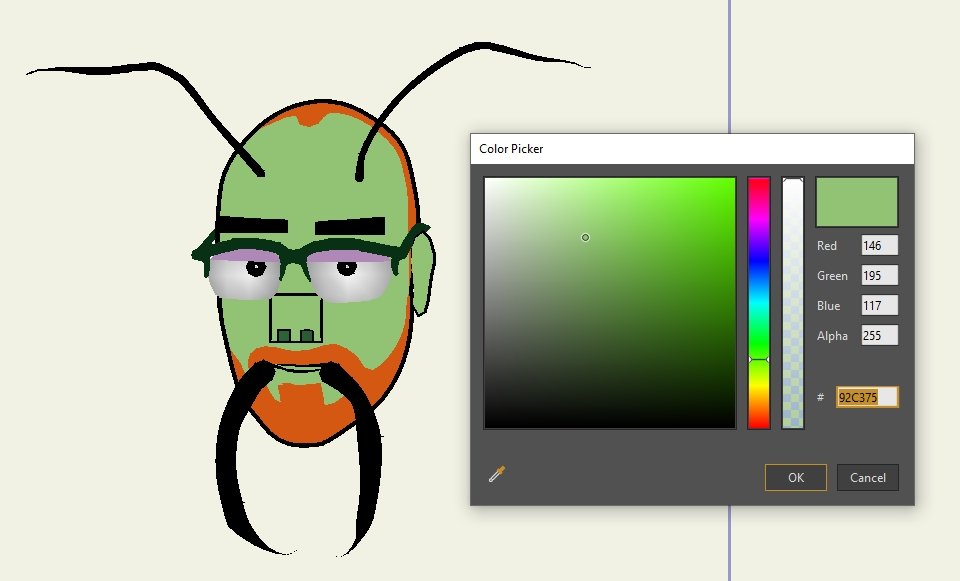960x581 pixels.
Task: Click the circular marker in the saturation field
Action: click(x=585, y=237)
